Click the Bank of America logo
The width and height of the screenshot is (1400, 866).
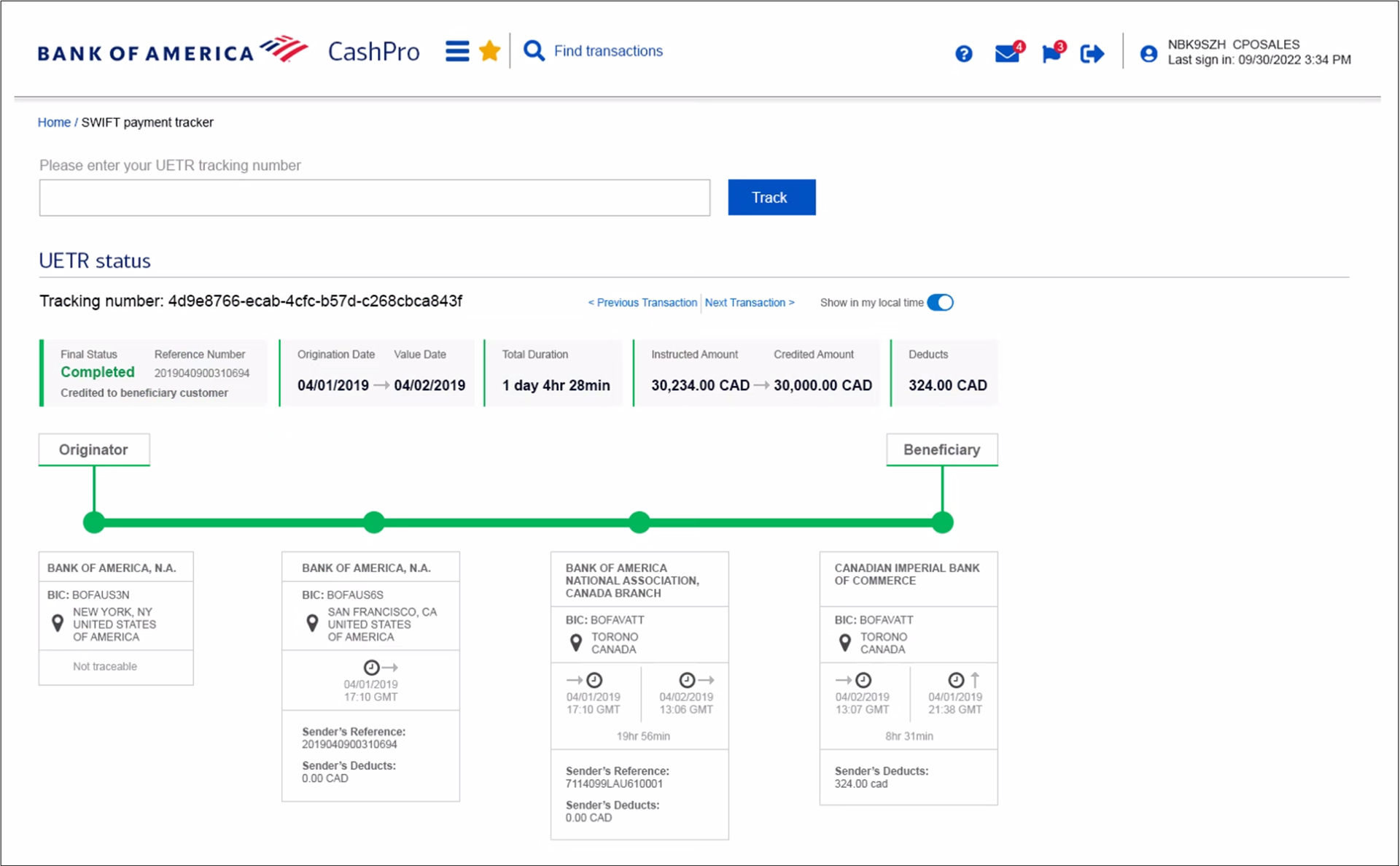173,50
